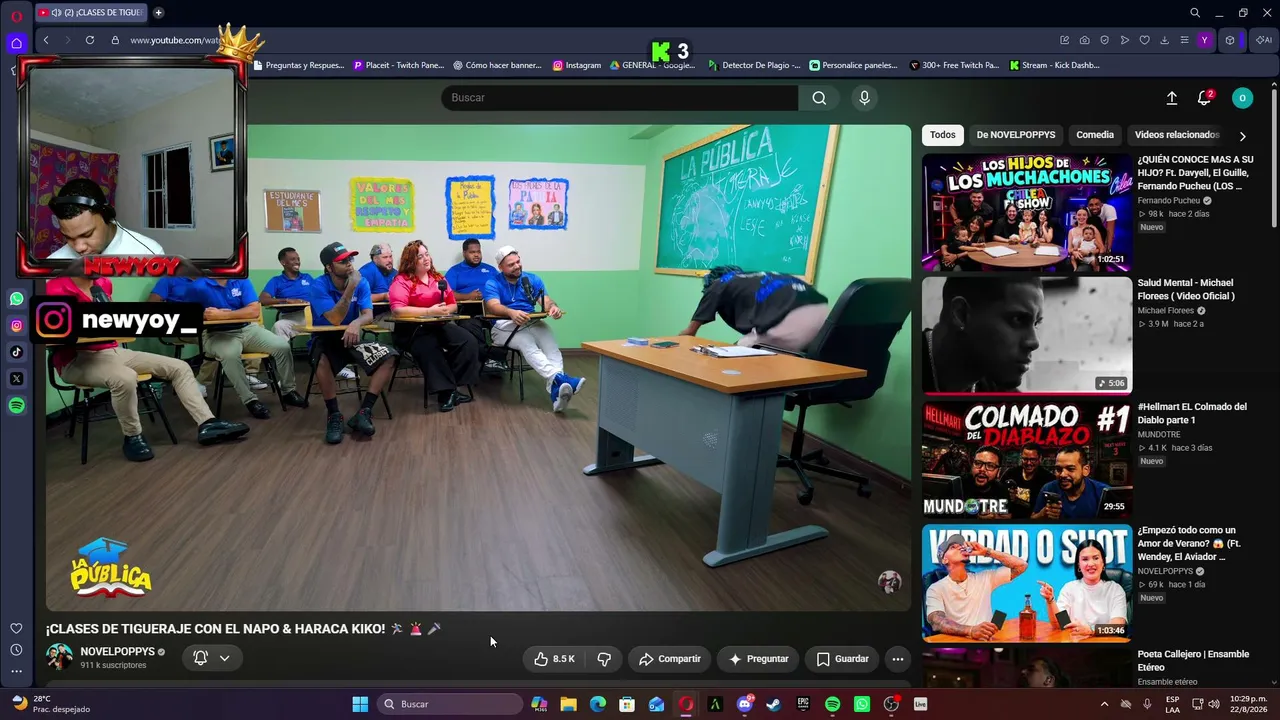The height and width of the screenshot is (720, 1280).
Task: Open the Verdad o Shot video thumbnail
Action: 1027,584
